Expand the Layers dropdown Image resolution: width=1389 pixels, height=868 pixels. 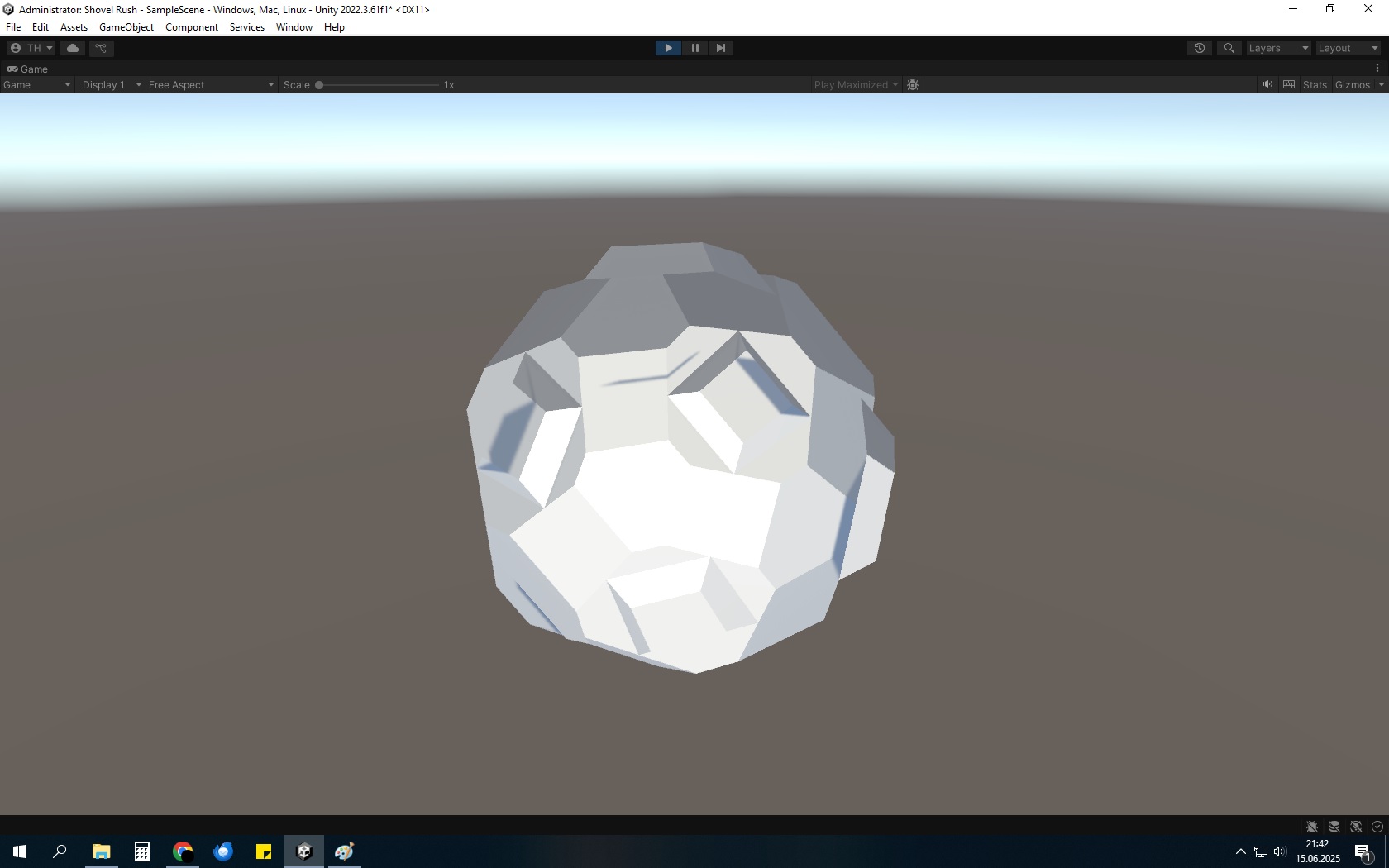(x=1278, y=48)
